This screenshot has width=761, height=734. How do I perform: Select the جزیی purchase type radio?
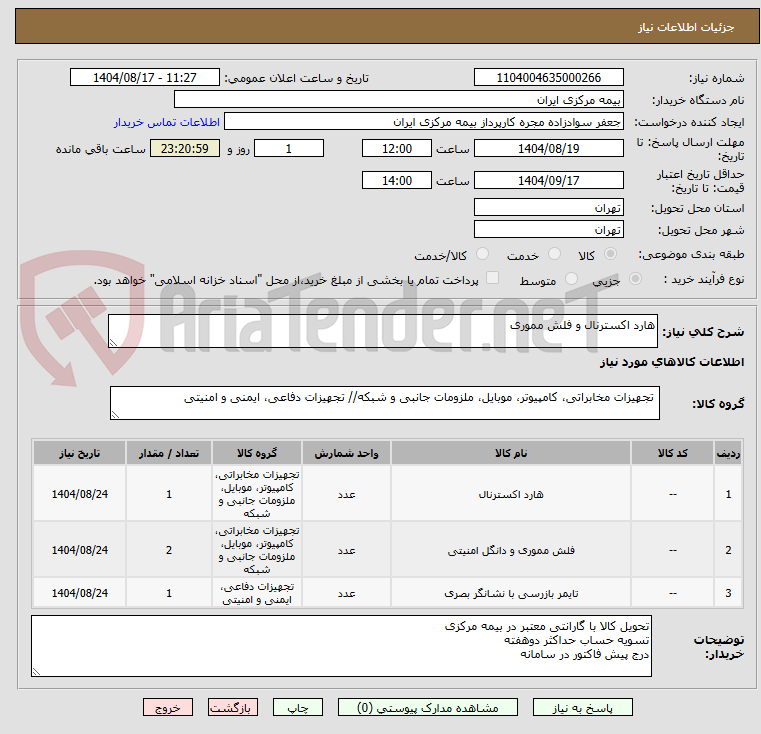tap(635, 279)
